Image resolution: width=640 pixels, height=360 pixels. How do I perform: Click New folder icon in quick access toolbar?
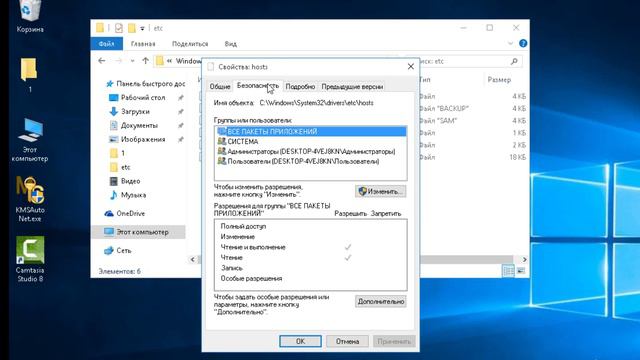tap(131, 28)
